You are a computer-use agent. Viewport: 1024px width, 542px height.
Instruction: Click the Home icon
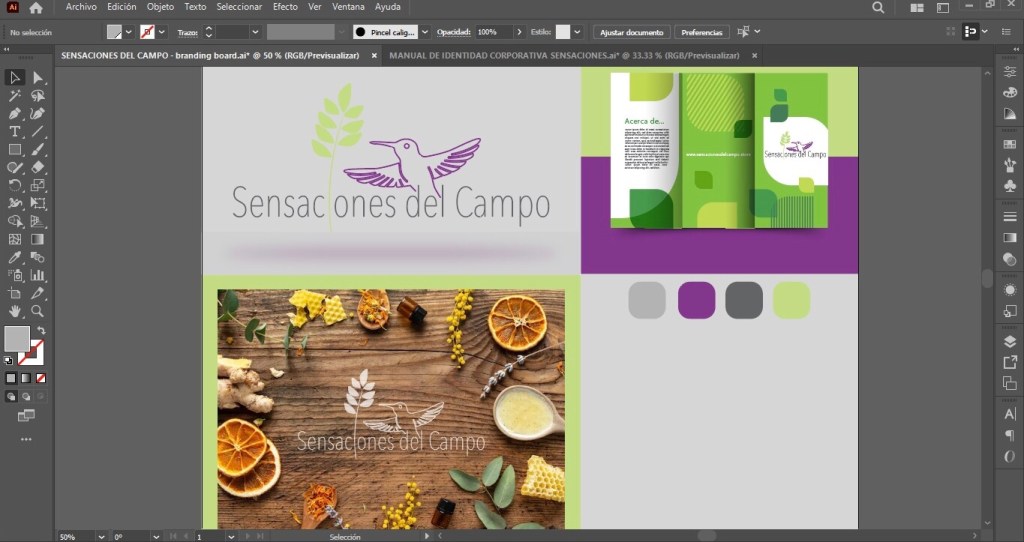point(36,8)
